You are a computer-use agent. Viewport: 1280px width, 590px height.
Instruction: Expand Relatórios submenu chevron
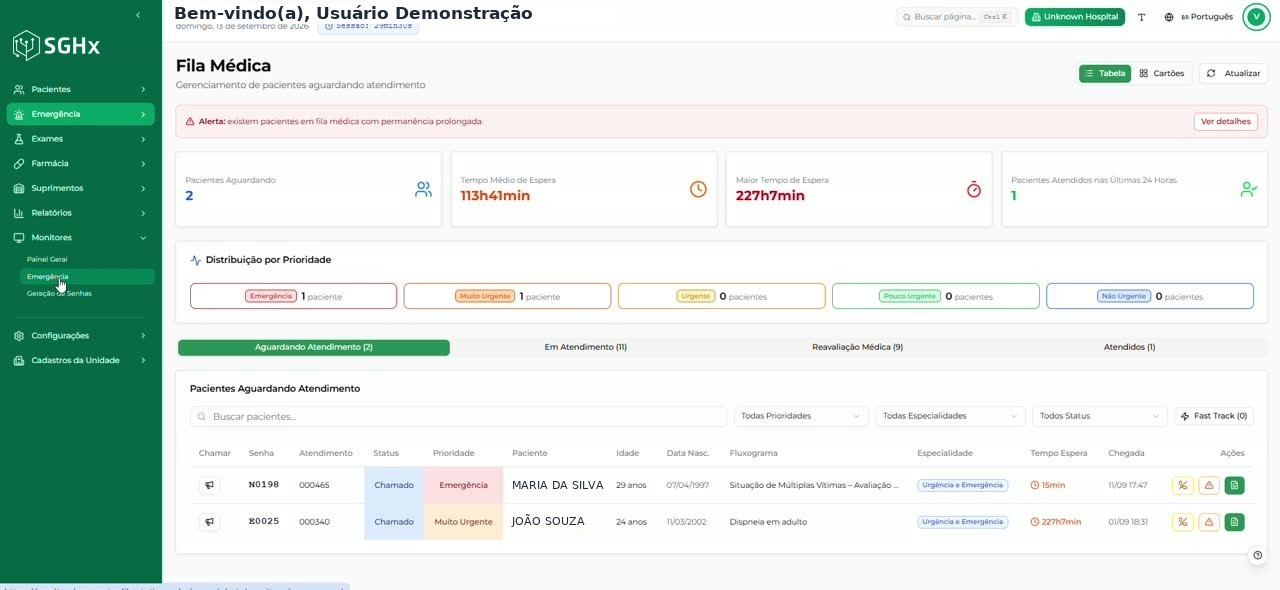click(x=143, y=213)
